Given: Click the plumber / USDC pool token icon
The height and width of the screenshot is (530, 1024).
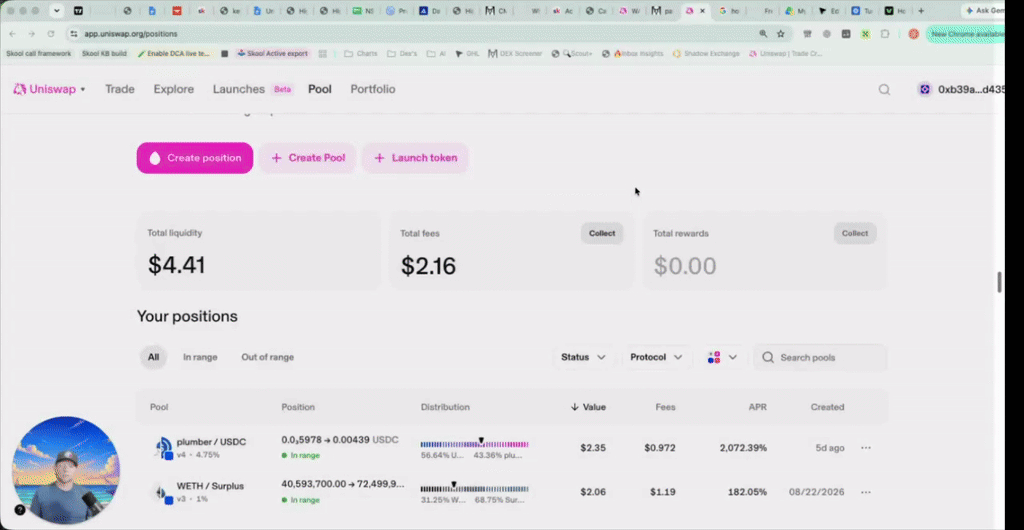Looking at the screenshot, I should [163, 448].
